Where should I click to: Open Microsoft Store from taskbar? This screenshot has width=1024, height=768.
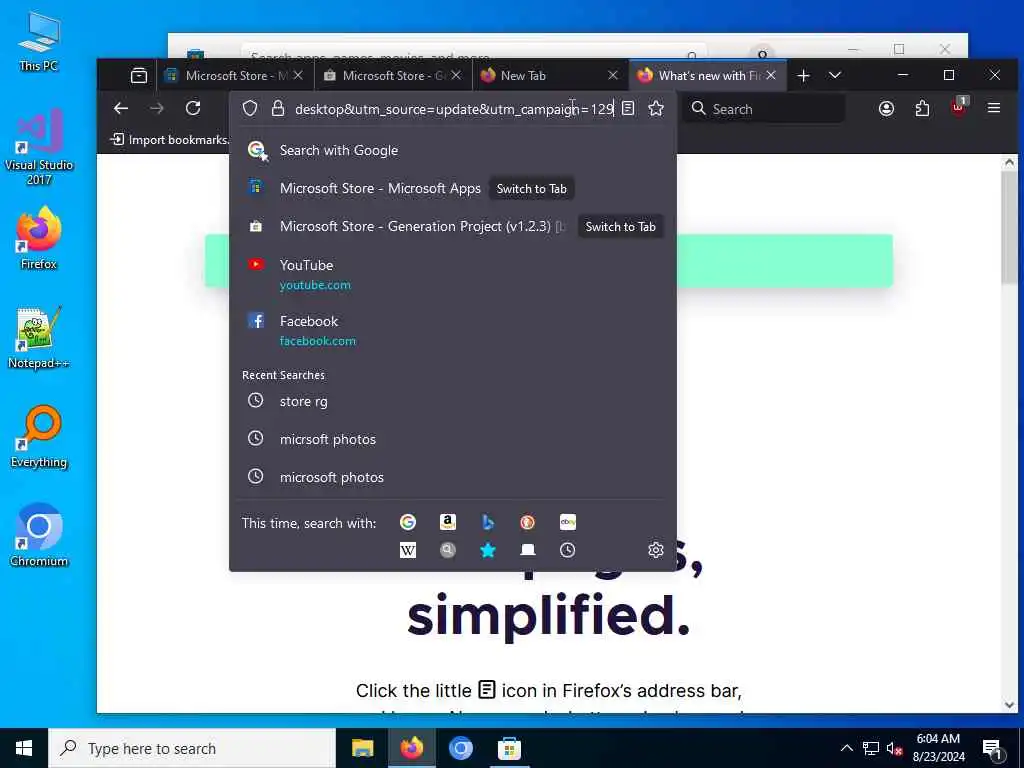click(509, 748)
